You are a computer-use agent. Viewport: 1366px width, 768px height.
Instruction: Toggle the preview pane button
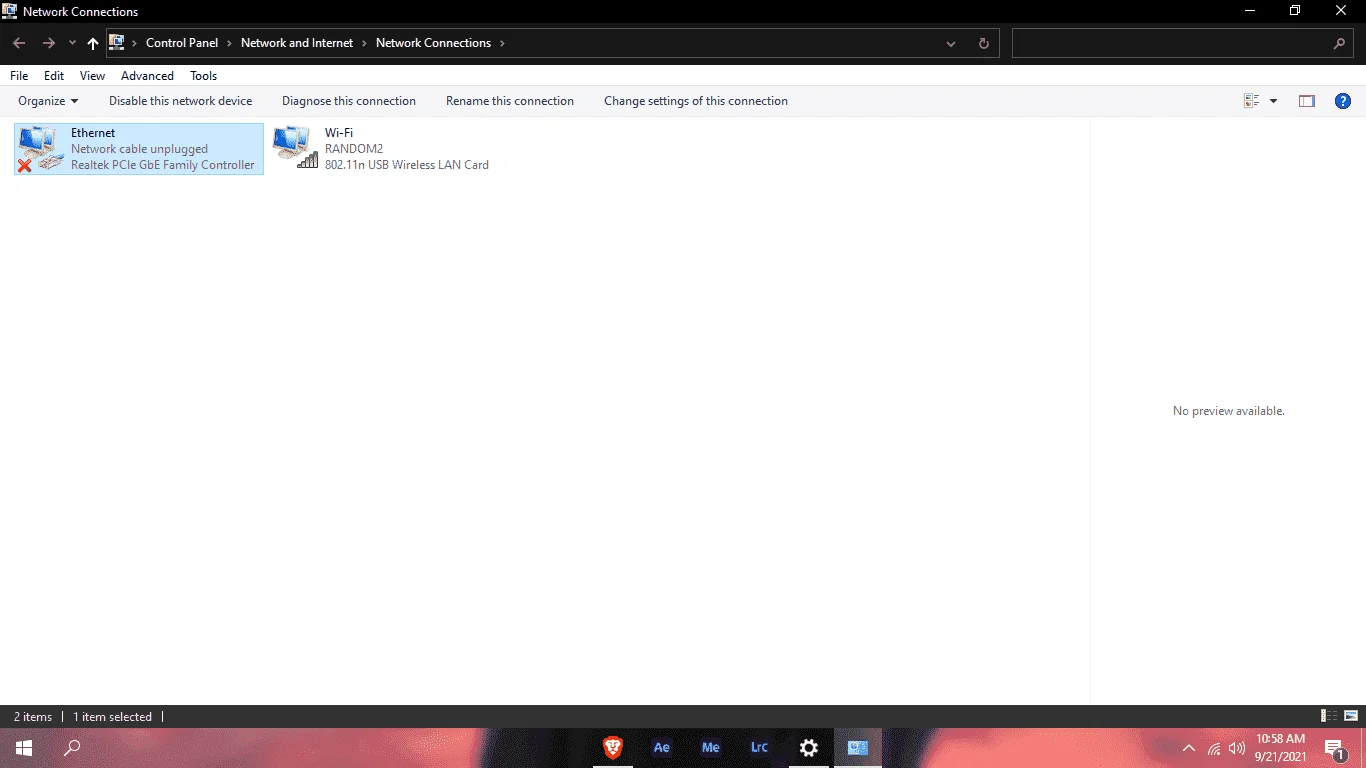click(1306, 101)
